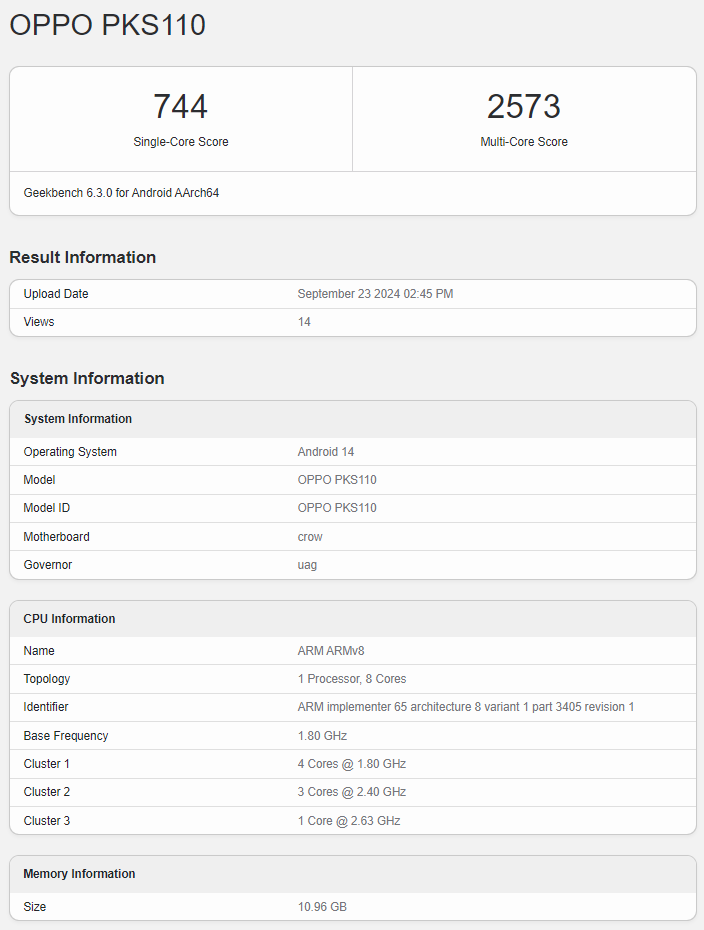Screen dimensions: 704x930
Task: Select the Single-Core Score value 744
Action: coord(180,106)
